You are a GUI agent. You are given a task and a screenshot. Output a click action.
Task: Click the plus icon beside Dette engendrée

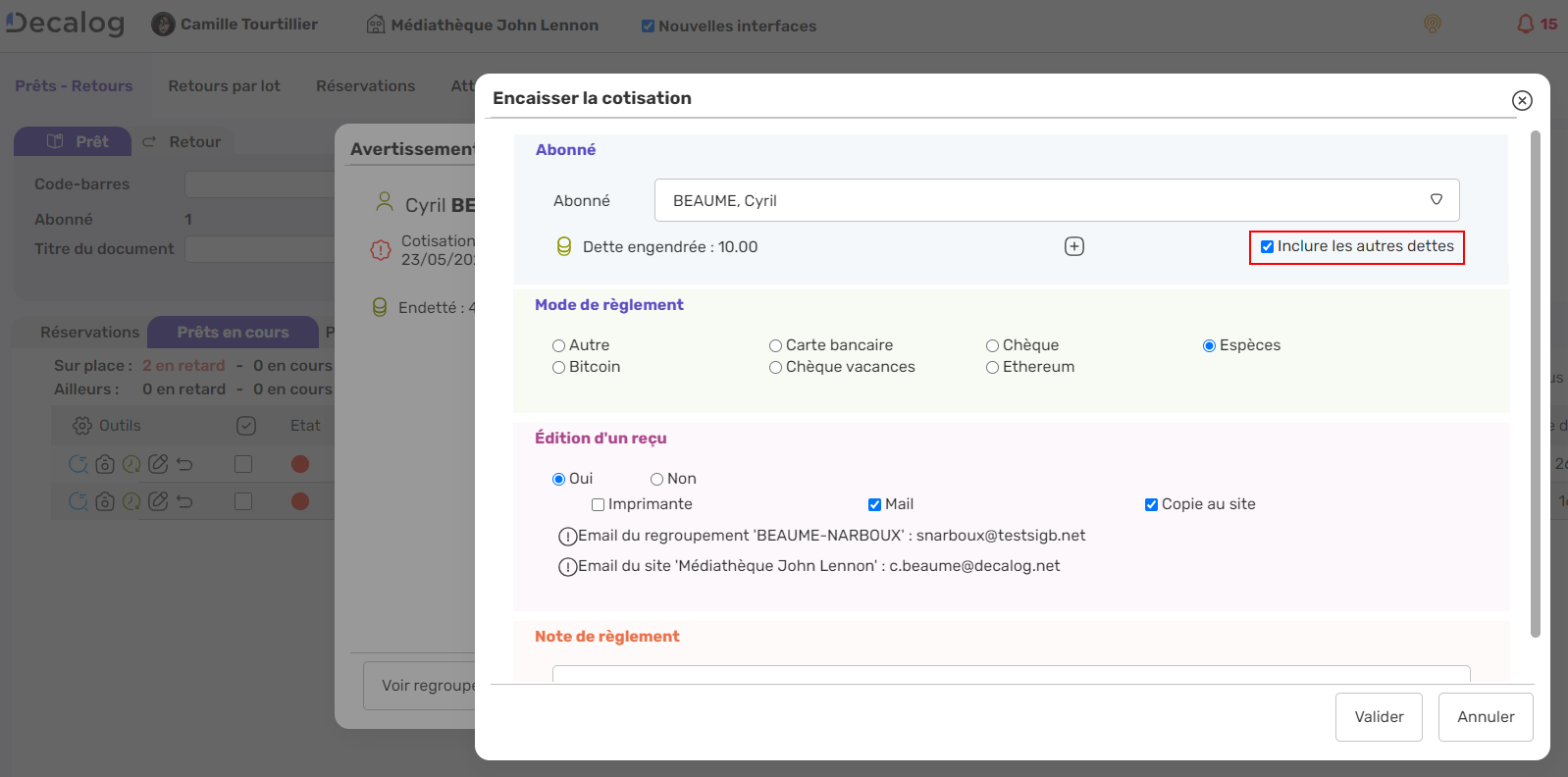[1074, 246]
